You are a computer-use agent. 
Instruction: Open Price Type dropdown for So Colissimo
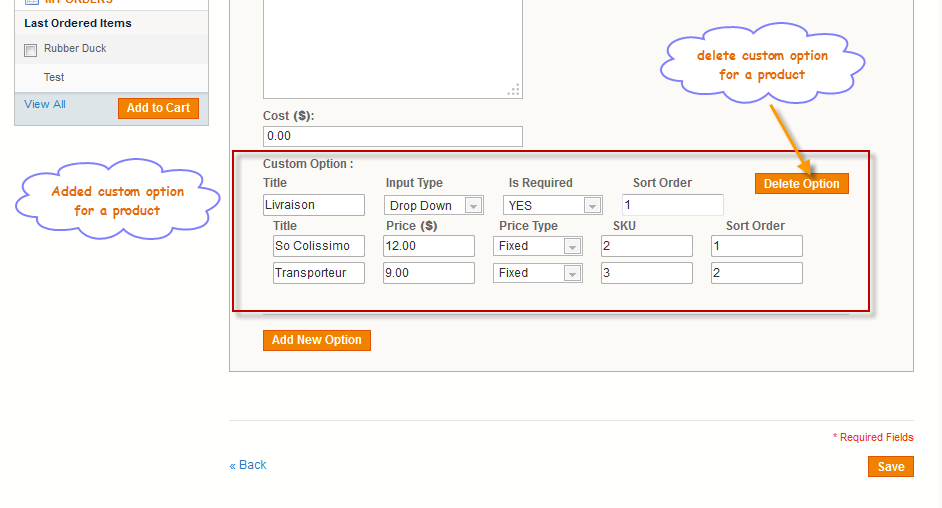click(x=538, y=246)
